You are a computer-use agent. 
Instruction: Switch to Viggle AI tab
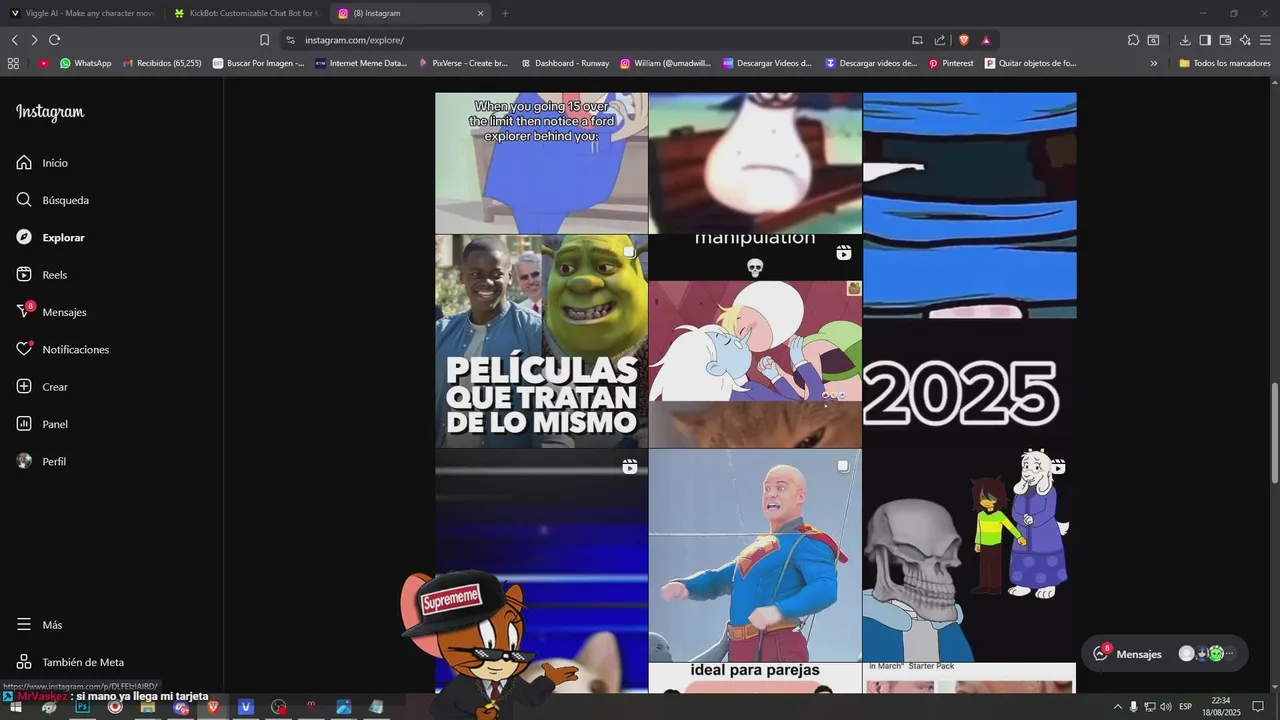pyautogui.click(x=82, y=13)
